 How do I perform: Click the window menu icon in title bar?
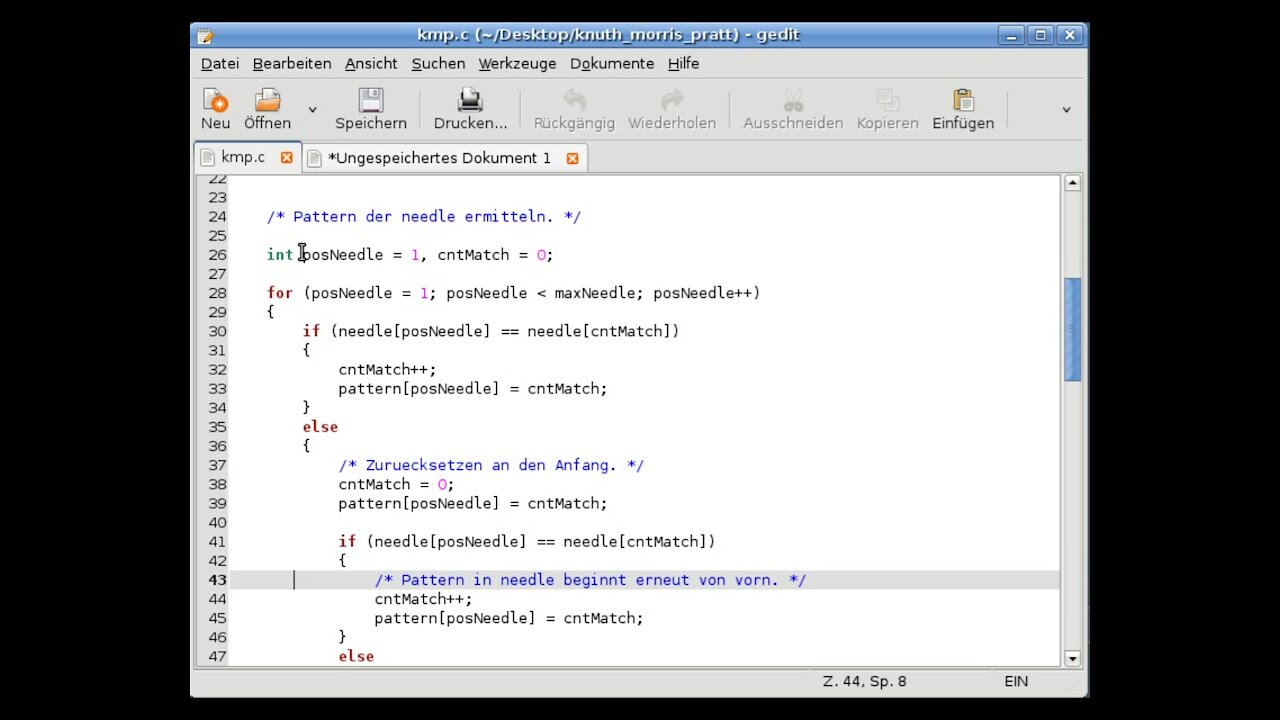(x=205, y=35)
